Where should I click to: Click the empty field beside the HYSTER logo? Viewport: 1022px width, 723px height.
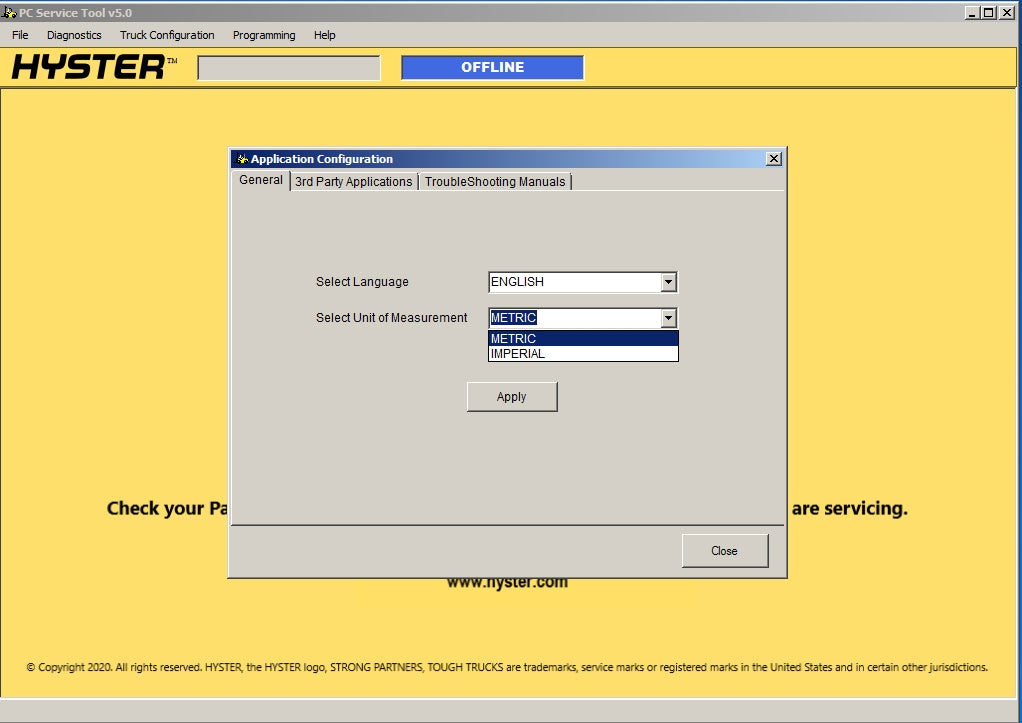coord(289,68)
